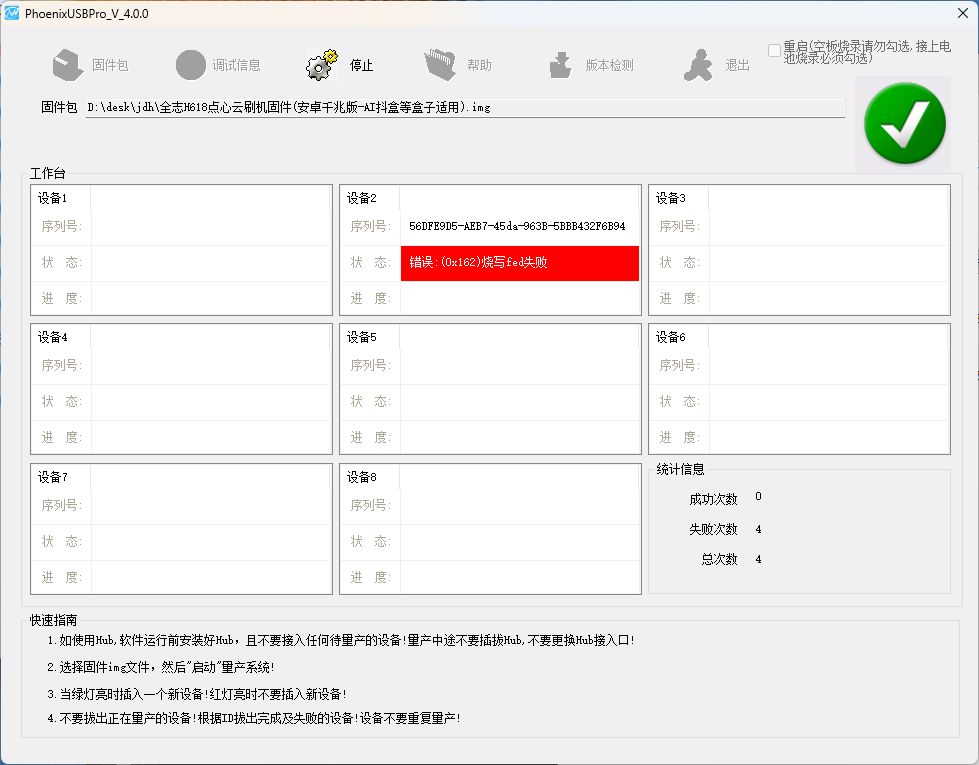Click the firmware package path field

465,107
